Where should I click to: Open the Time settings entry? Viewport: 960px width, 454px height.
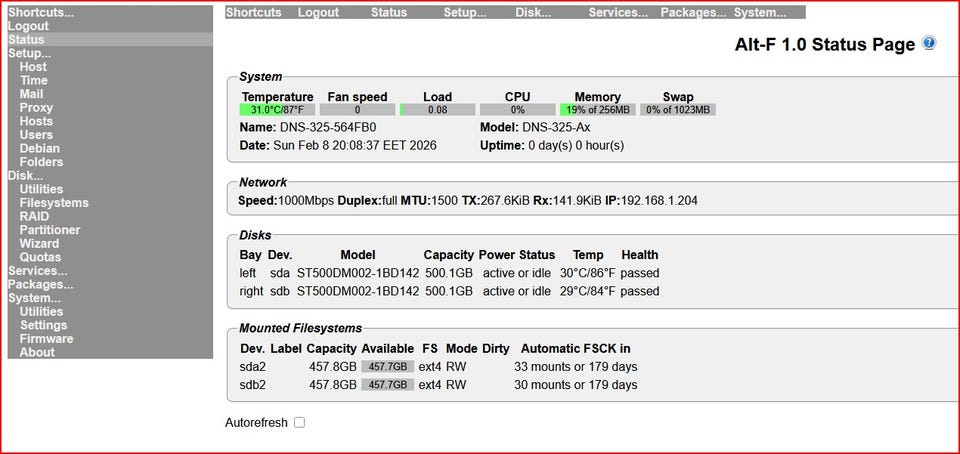(33, 80)
